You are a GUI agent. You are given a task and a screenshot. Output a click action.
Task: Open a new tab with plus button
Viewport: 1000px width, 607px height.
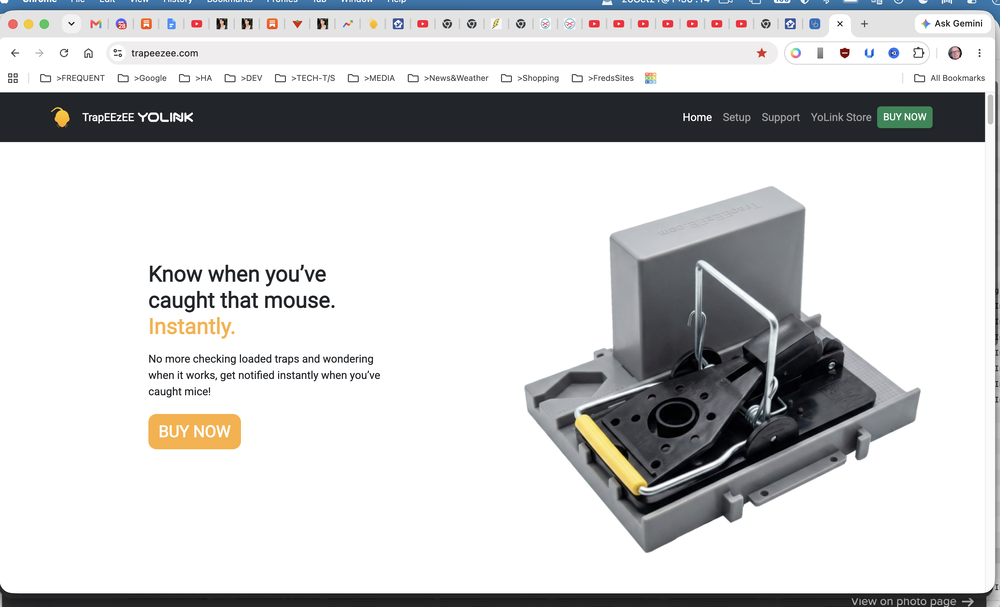pos(864,24)
